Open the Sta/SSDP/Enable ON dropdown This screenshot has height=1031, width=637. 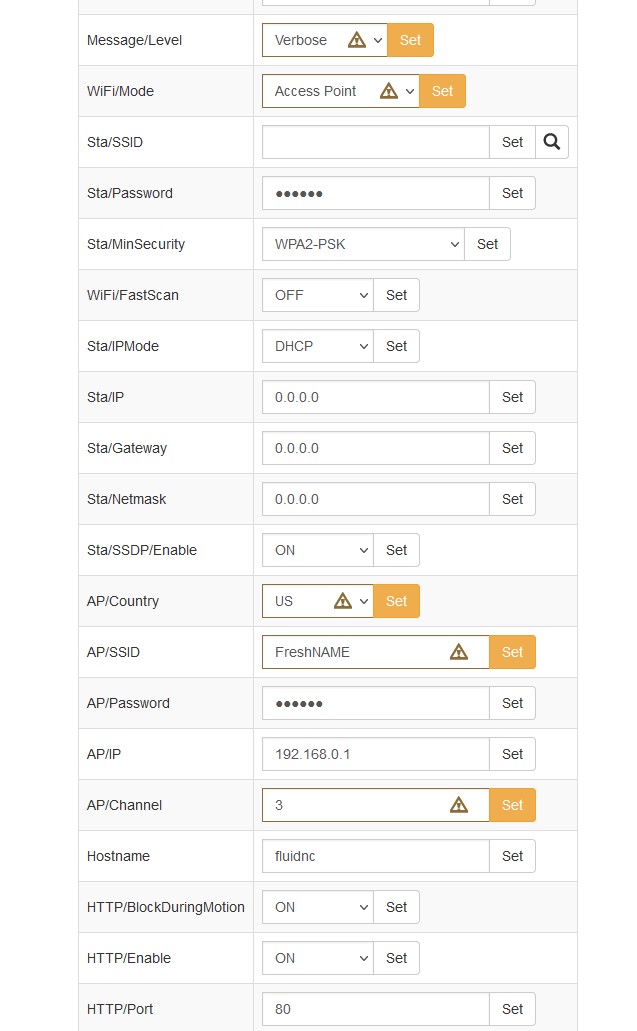(317, 550)
